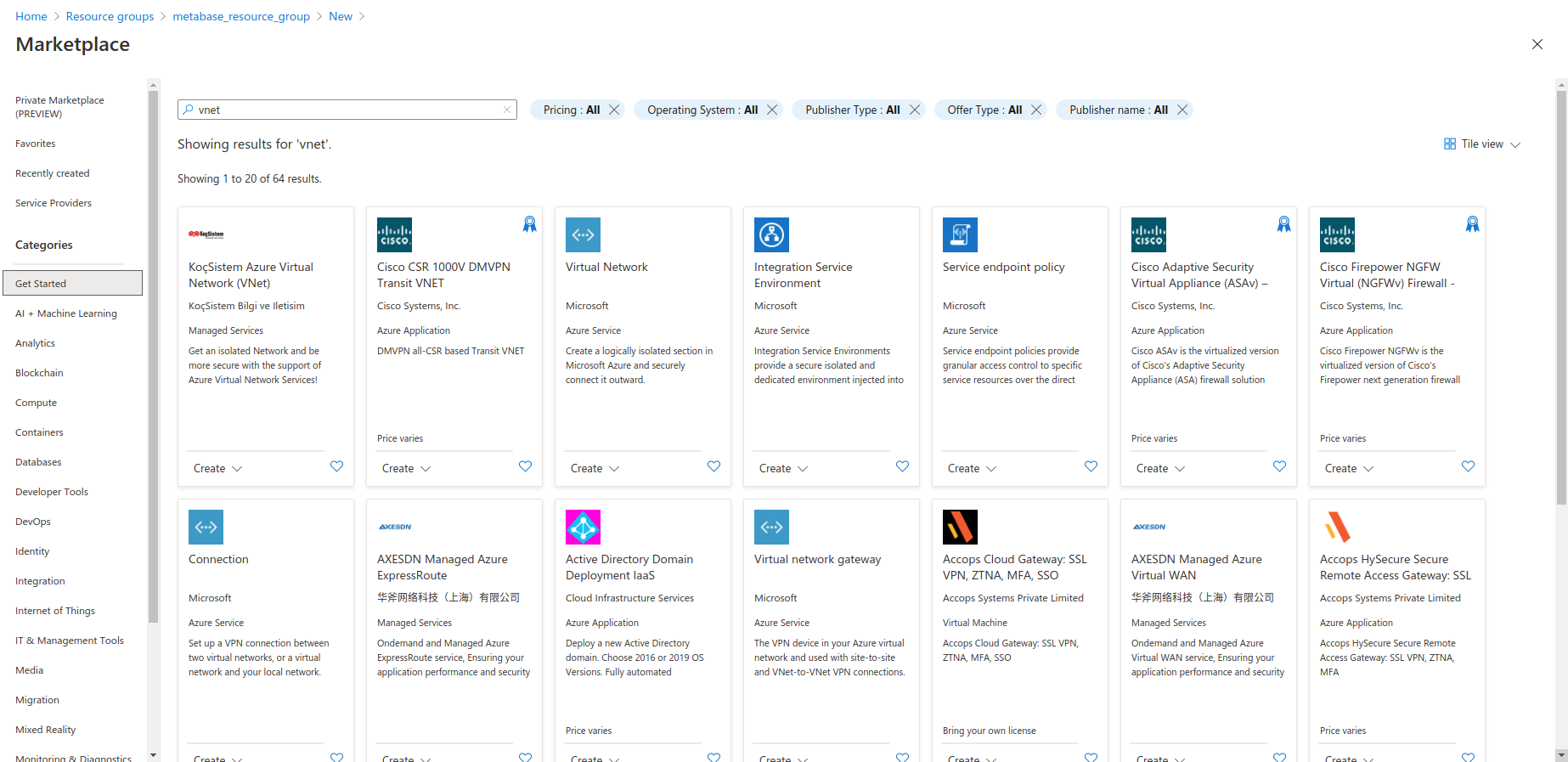The height and width of the screenshot is (762, 1568).
Task: Expand Create on Service endpoint policy
Action: [972, 468]
